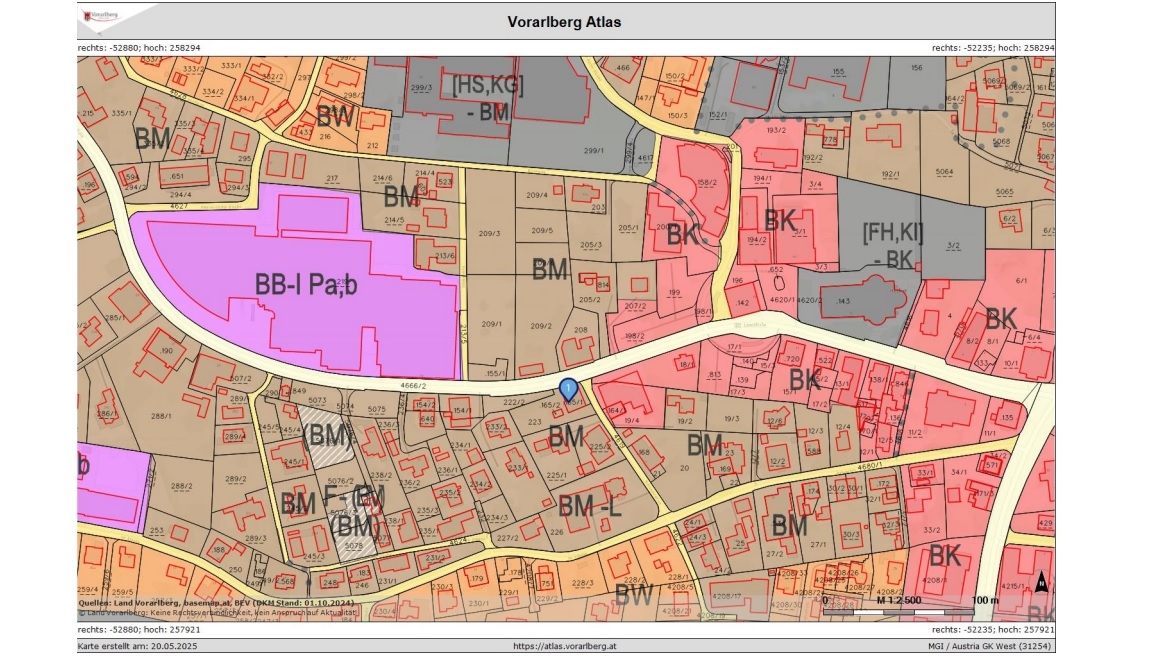Image resolution: width=1152 pixels, height=666 pixels.
Task: Click the MGI / Austria GK West projection label
Action: tap(983, 647)
